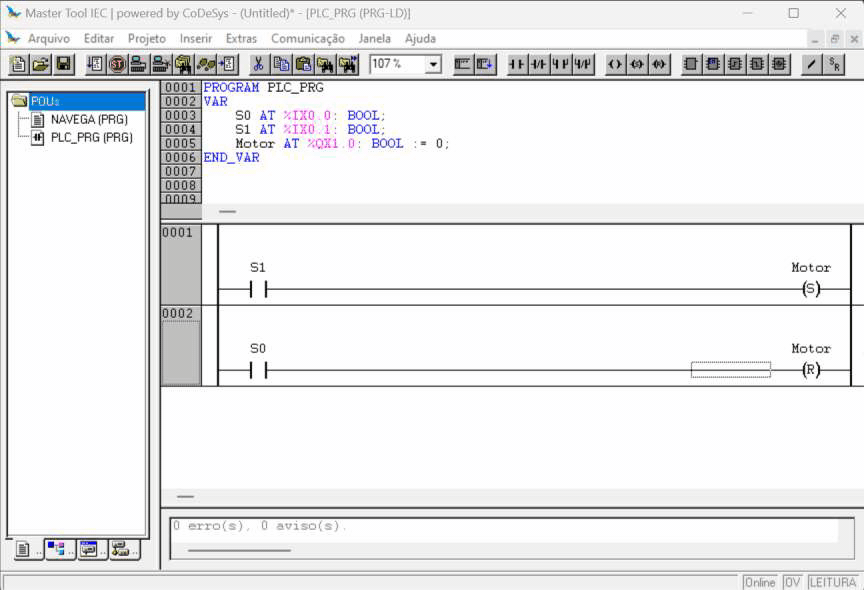Click the Find binoculars icon
864x590 pixels.
(x=325, y=64)
